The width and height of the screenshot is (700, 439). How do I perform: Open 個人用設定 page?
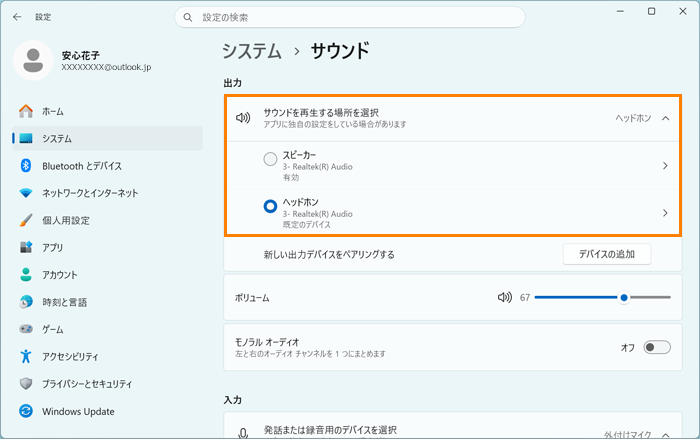tap(107, 220)
